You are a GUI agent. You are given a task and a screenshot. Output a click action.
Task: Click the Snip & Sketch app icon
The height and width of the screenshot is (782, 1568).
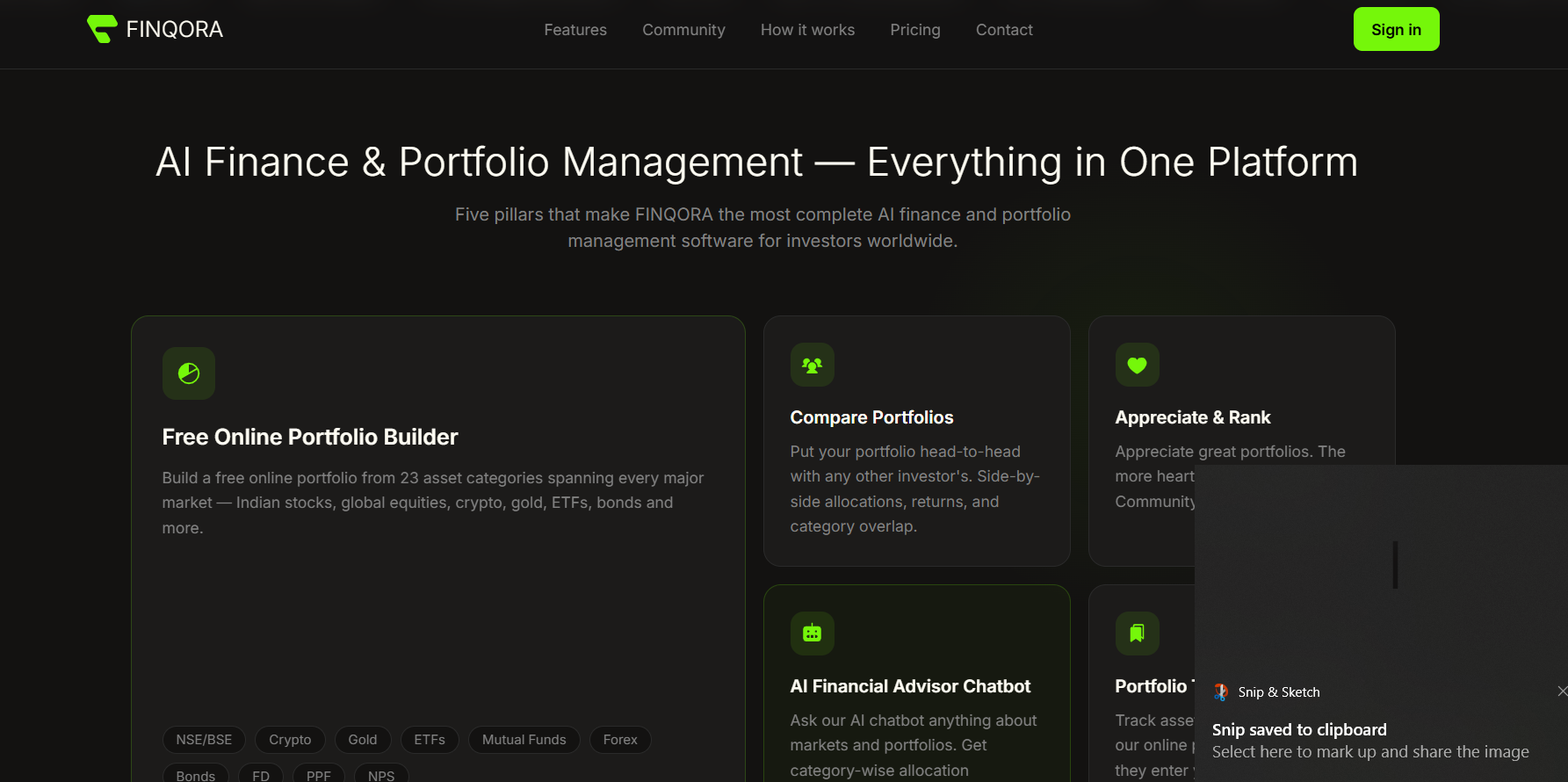pyautogui.click(x=1221, y=692)
